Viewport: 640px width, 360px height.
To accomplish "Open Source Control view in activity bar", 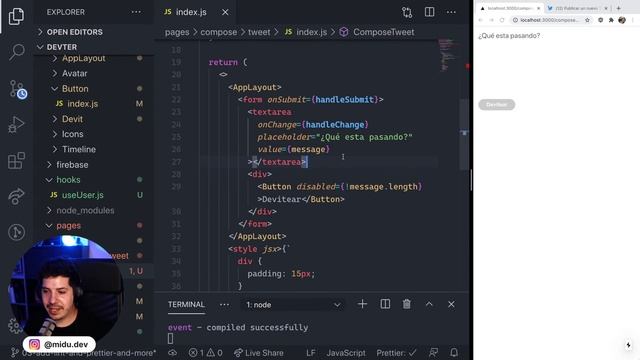I will [x=17, y=89].
